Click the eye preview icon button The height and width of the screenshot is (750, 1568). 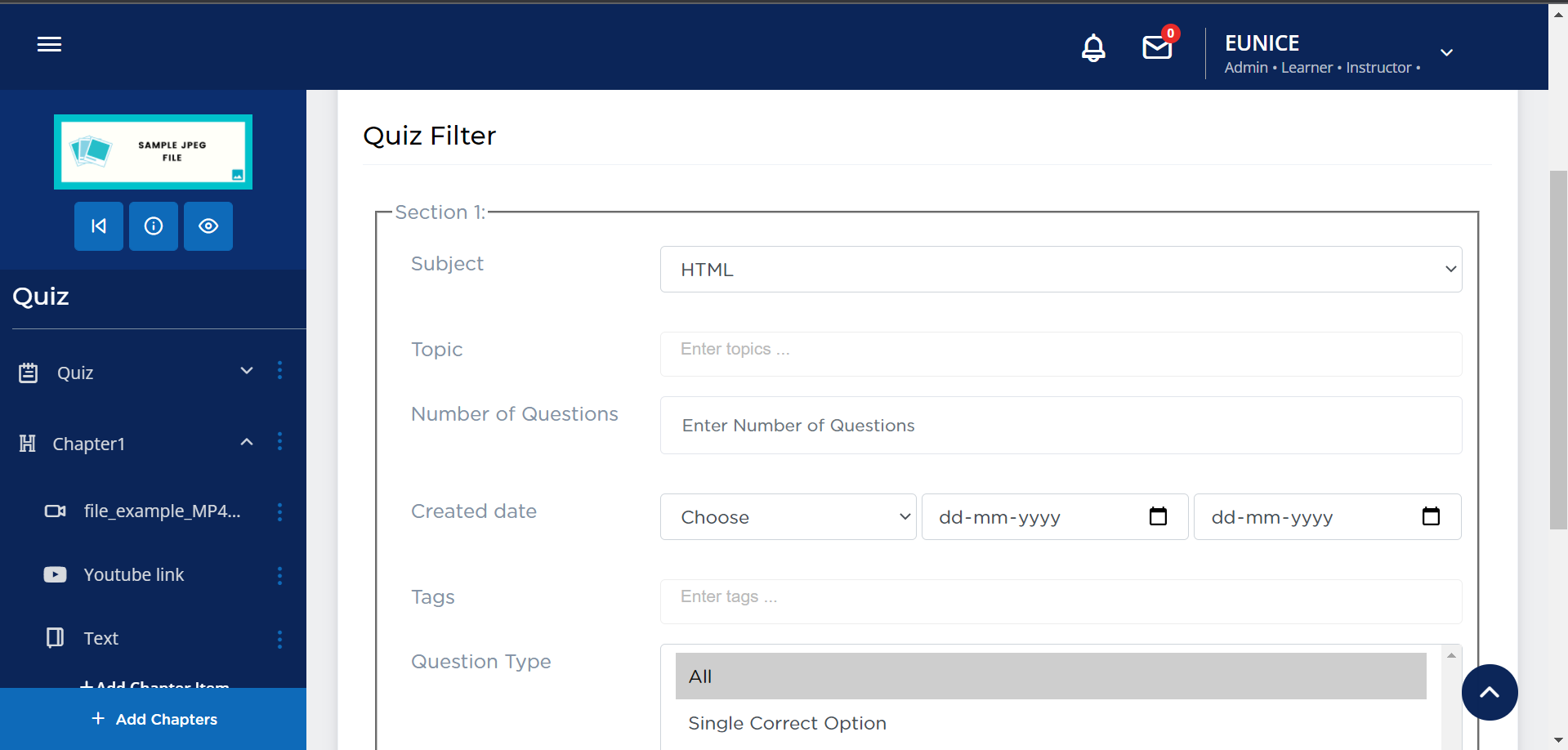208,226
